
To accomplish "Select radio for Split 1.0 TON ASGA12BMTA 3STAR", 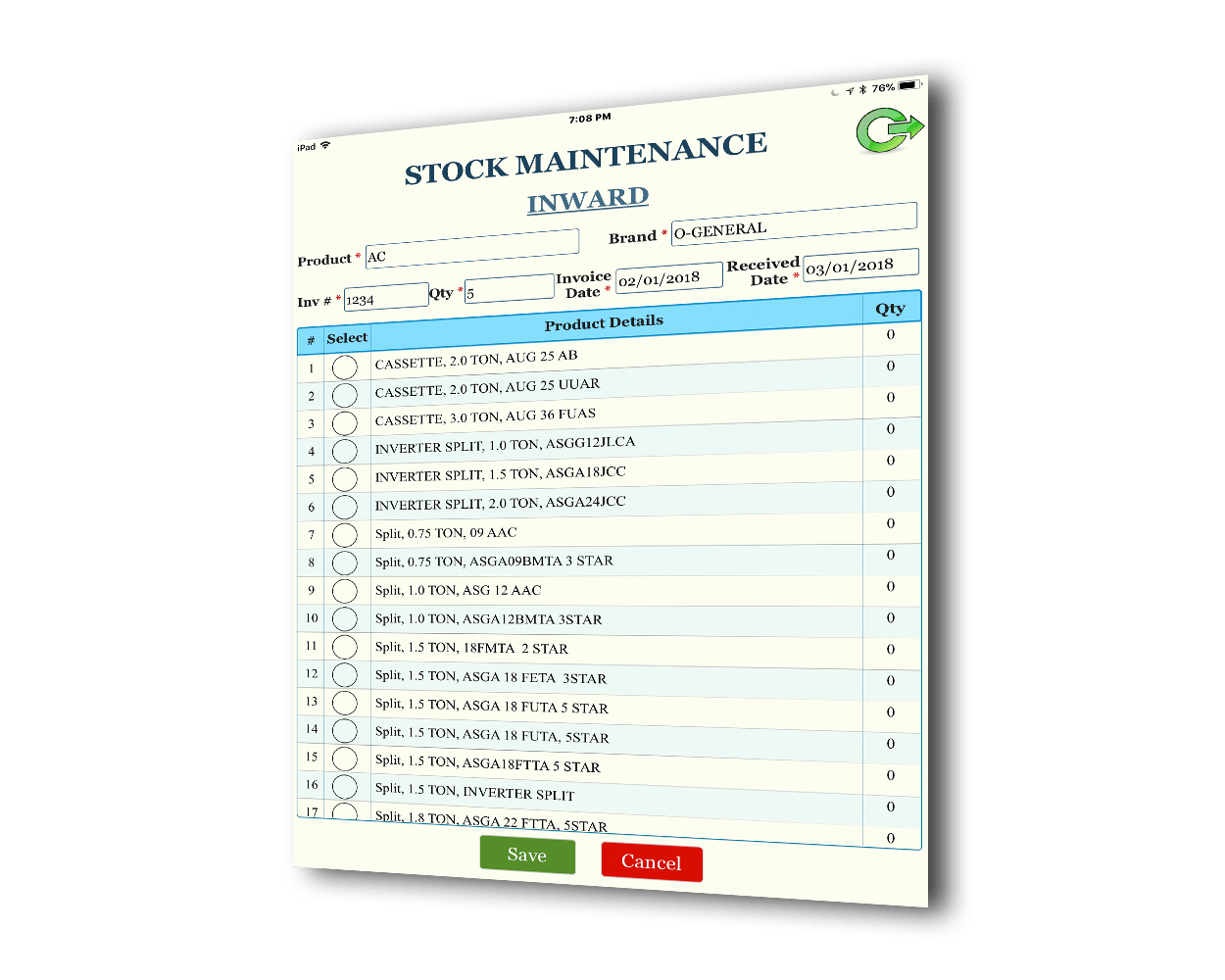I will [344, 618].
